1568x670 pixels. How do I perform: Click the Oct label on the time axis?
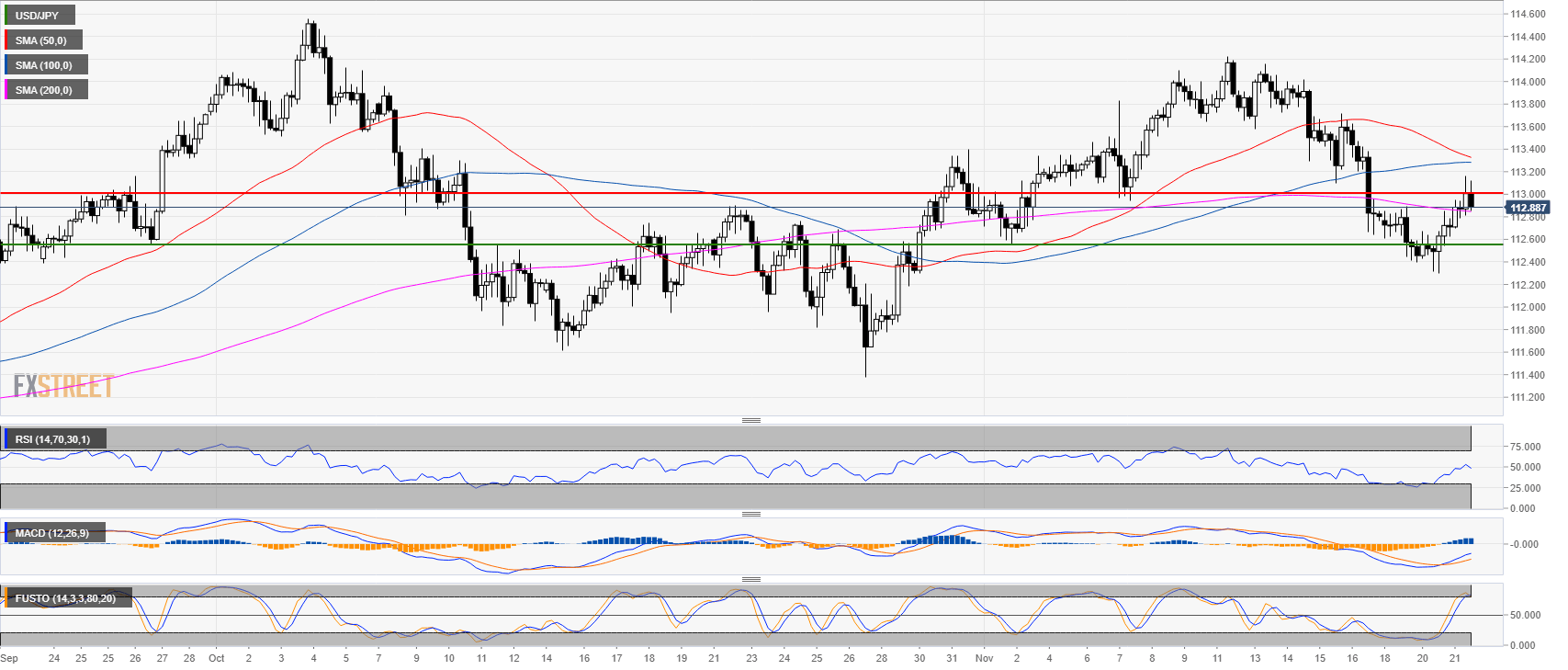(217, 658)
